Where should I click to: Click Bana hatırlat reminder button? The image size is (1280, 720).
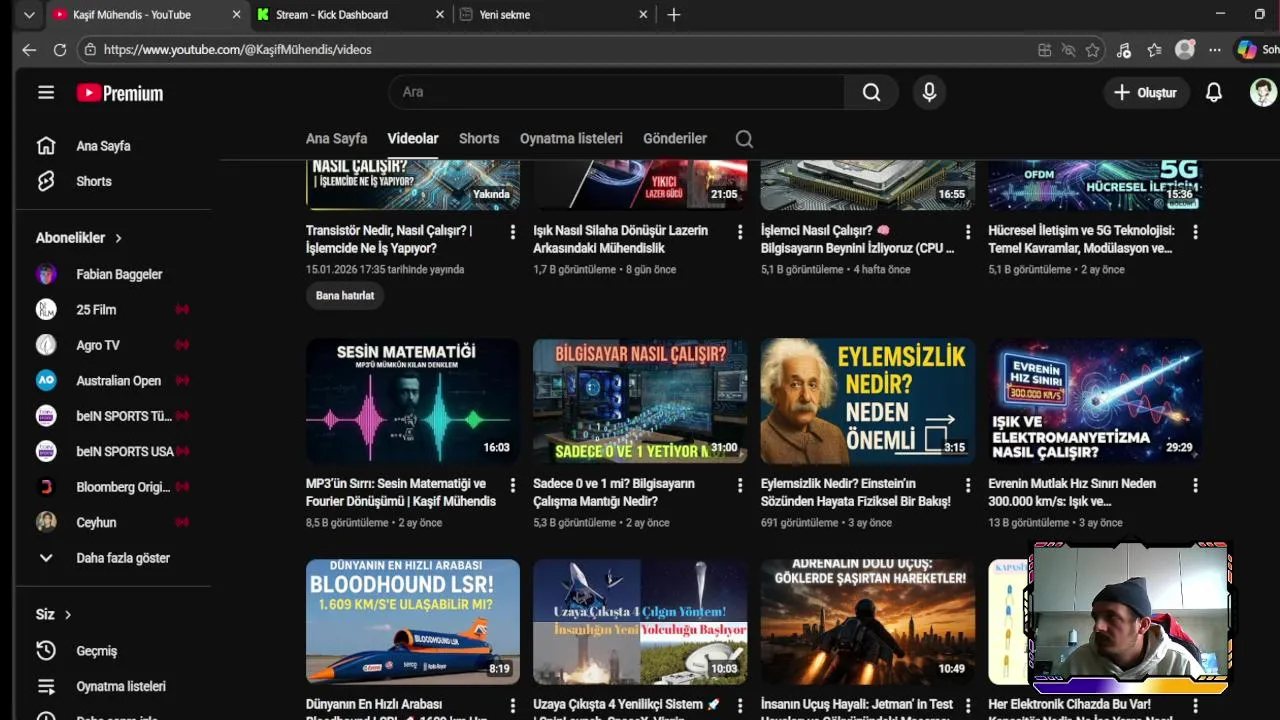click(345, 296)
